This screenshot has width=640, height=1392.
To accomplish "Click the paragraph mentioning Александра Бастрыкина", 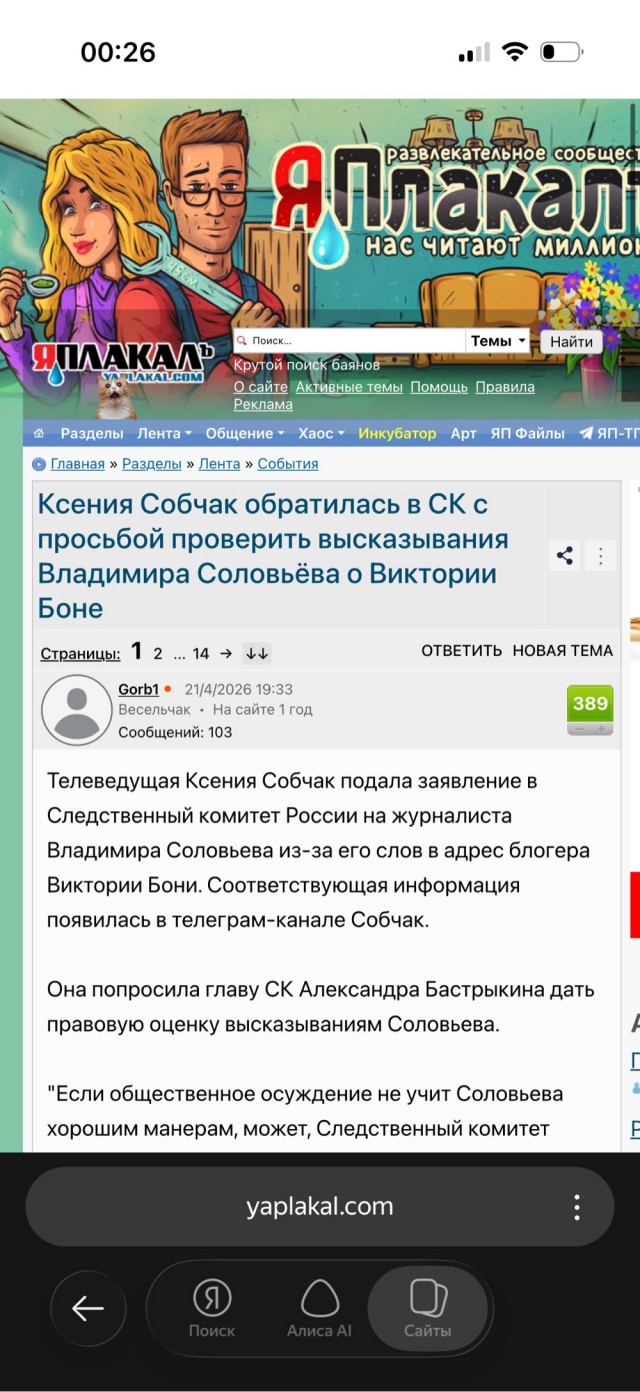I will [321, 1007].
